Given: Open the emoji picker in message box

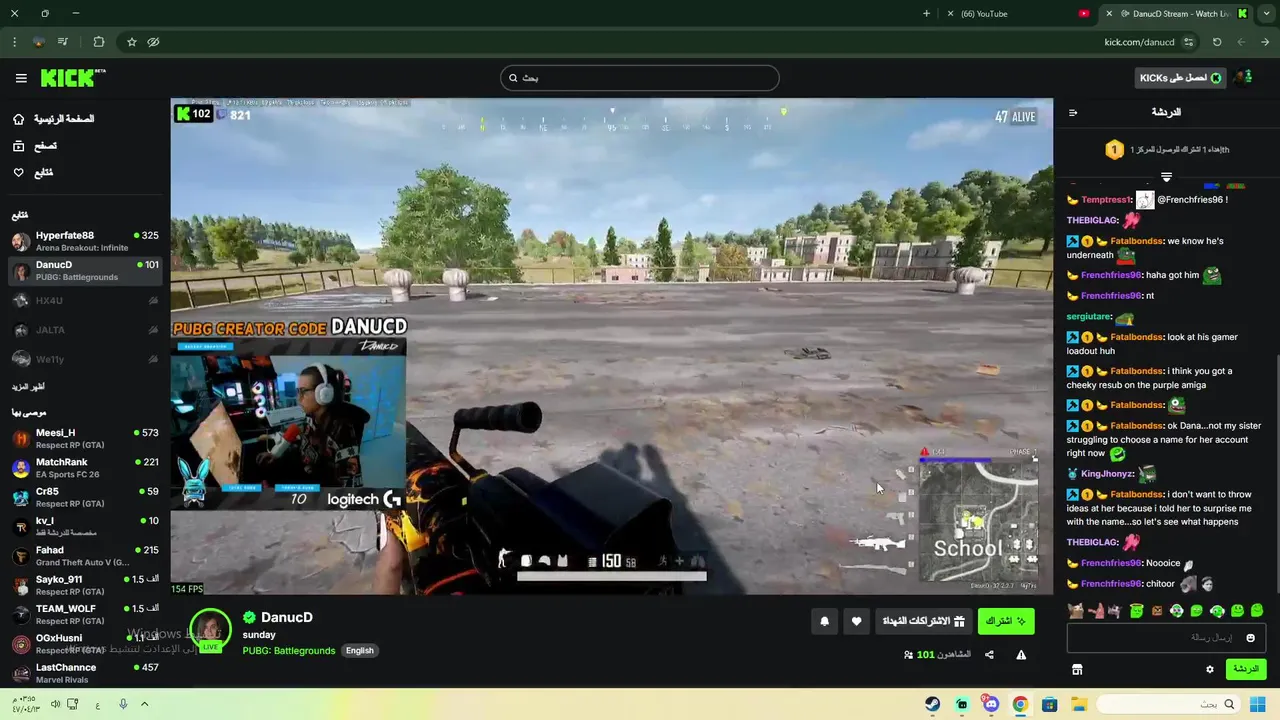Looking at the screenshot, I should [1250, 638].
